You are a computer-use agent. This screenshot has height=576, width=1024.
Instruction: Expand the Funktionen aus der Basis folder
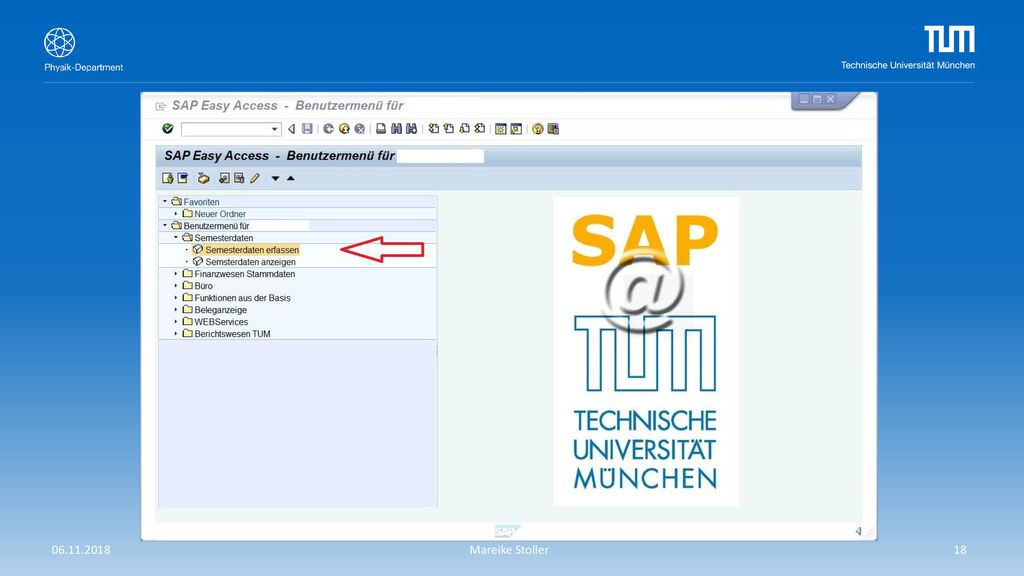point(176,298)
